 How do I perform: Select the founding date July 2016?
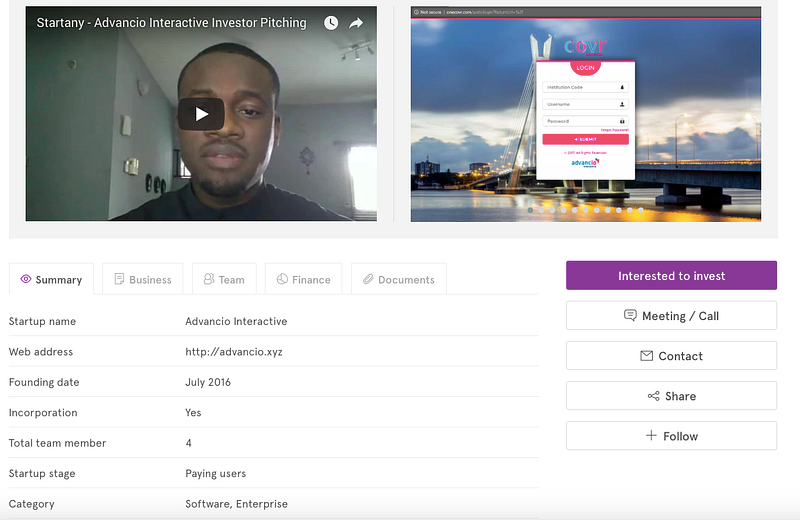(208, 382)
